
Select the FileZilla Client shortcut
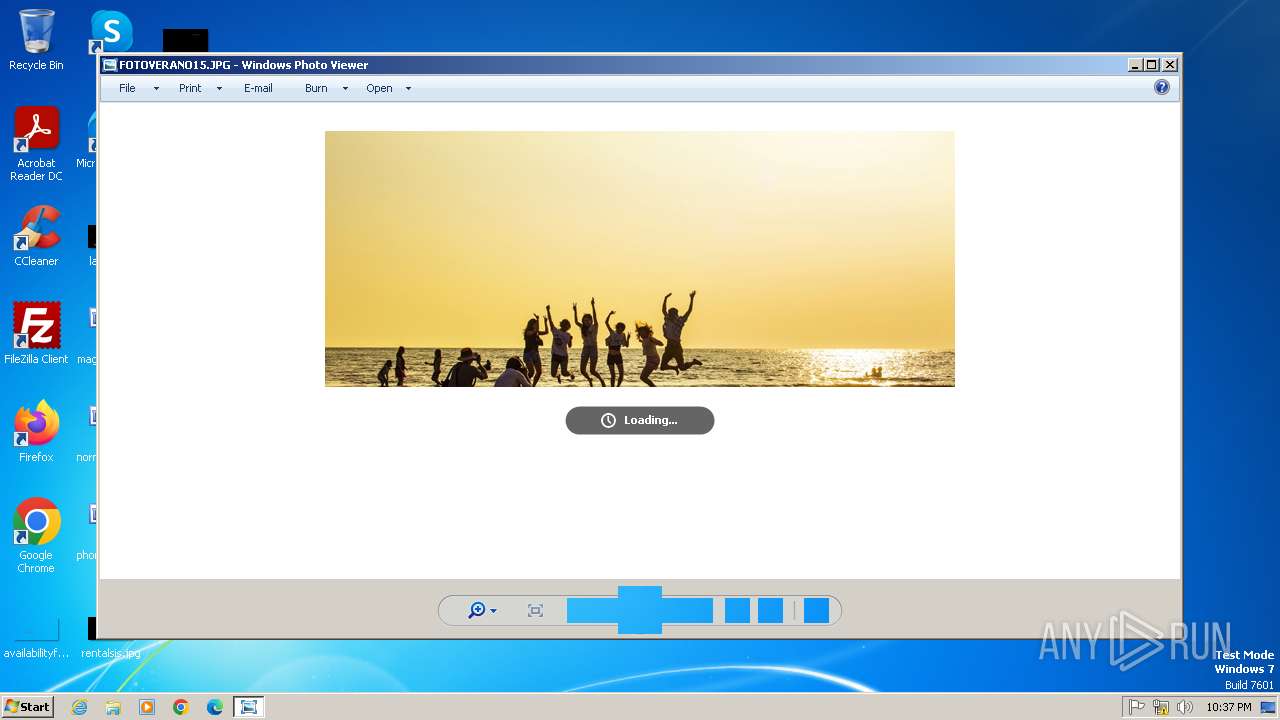pyautogui.click(x=36, y=334)
